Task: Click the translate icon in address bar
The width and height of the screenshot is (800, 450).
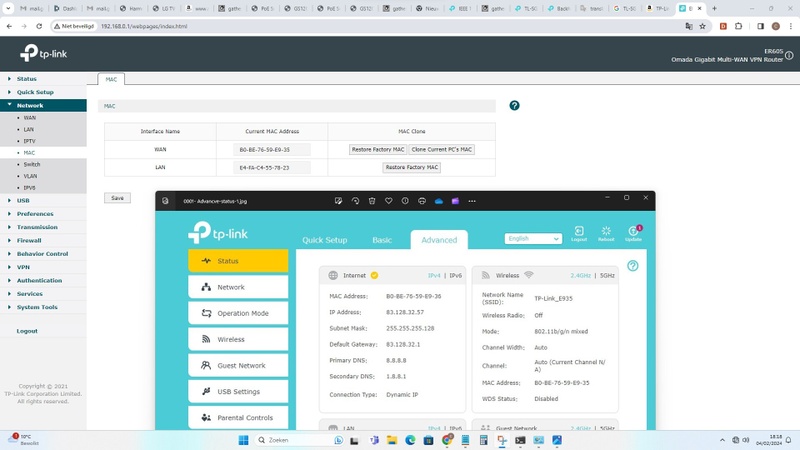Action: (689, 26)
